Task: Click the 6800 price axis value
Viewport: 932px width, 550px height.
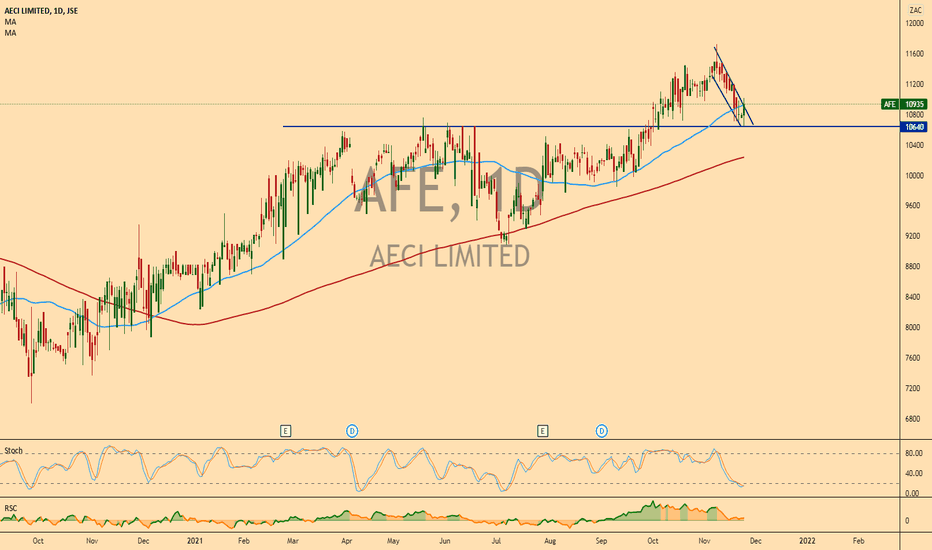Action: 914,419
